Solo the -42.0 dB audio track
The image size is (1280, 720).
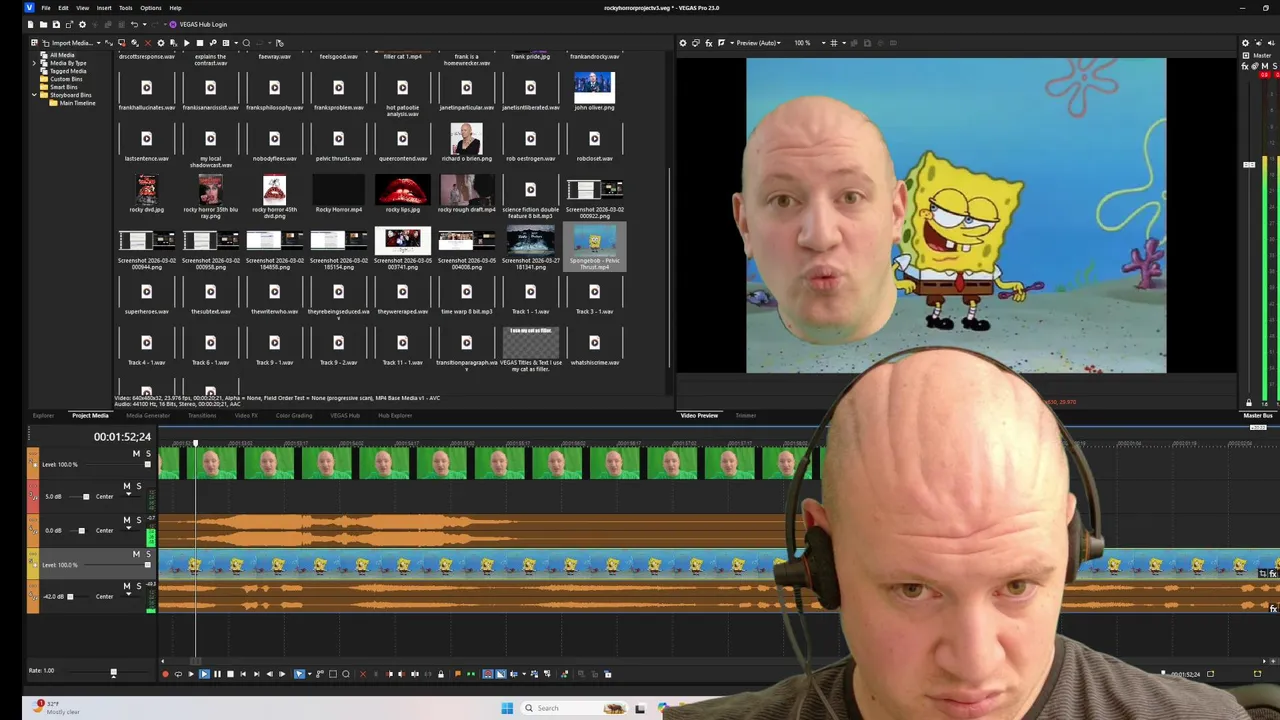[x=139, y=586]
